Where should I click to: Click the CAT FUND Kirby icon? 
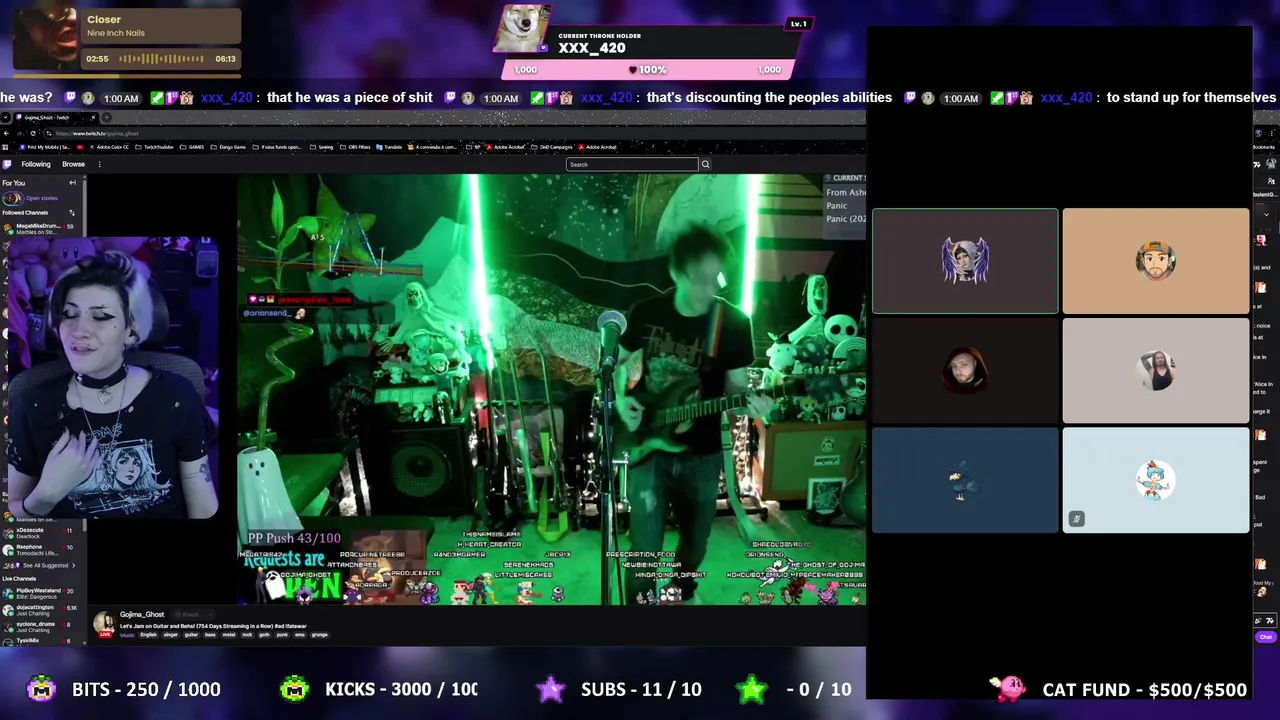coord(1009,688)
